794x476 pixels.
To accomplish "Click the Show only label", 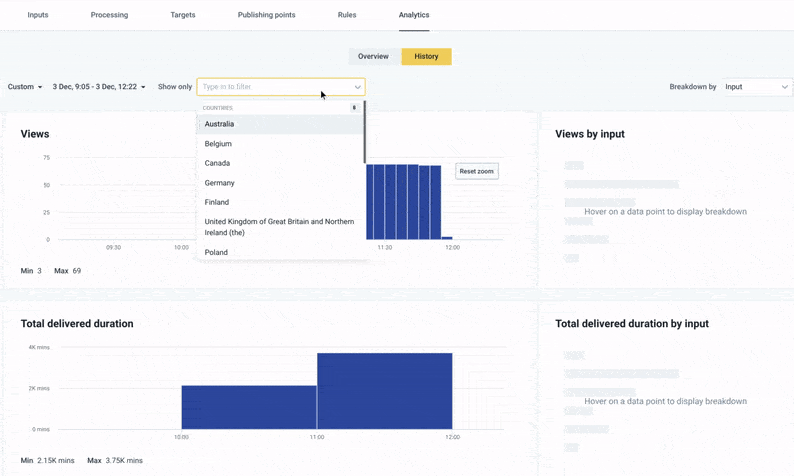I will [x=175, y=87].
